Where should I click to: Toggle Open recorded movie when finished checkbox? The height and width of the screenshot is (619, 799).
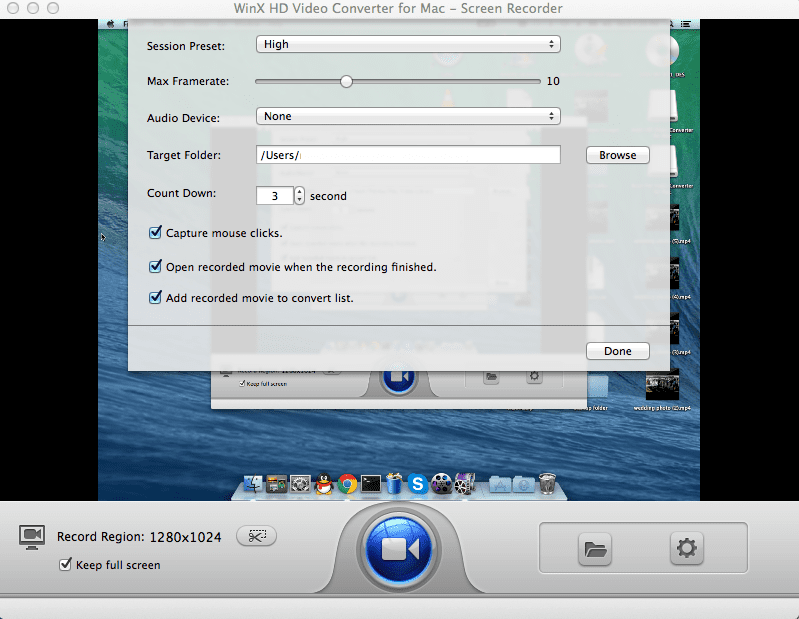[155, 266]
